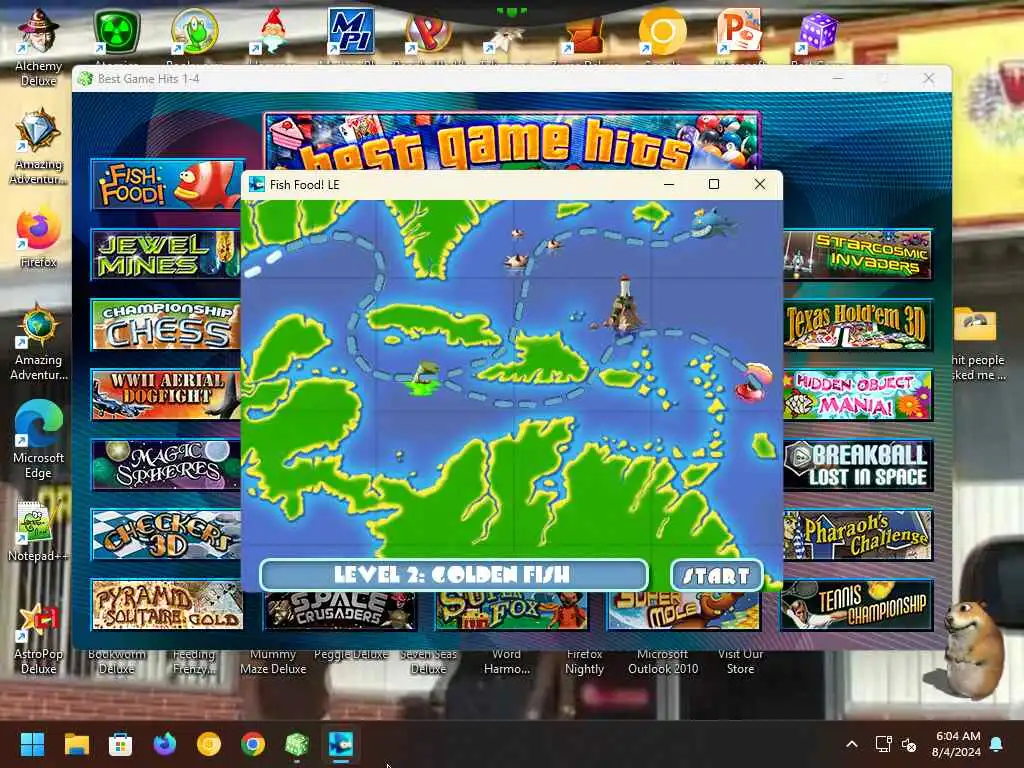Open Mummy Maze Deluxe desktop shortcut

(273, 662)
